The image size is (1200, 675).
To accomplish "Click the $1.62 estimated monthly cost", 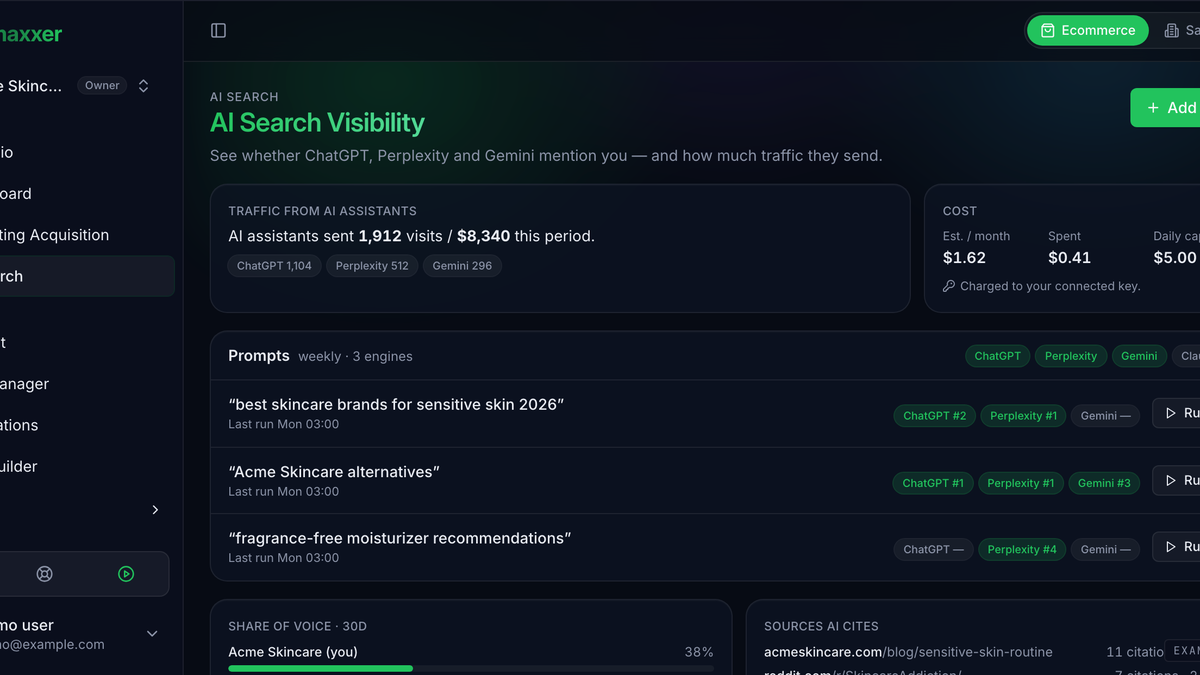I will coord(964,258).
